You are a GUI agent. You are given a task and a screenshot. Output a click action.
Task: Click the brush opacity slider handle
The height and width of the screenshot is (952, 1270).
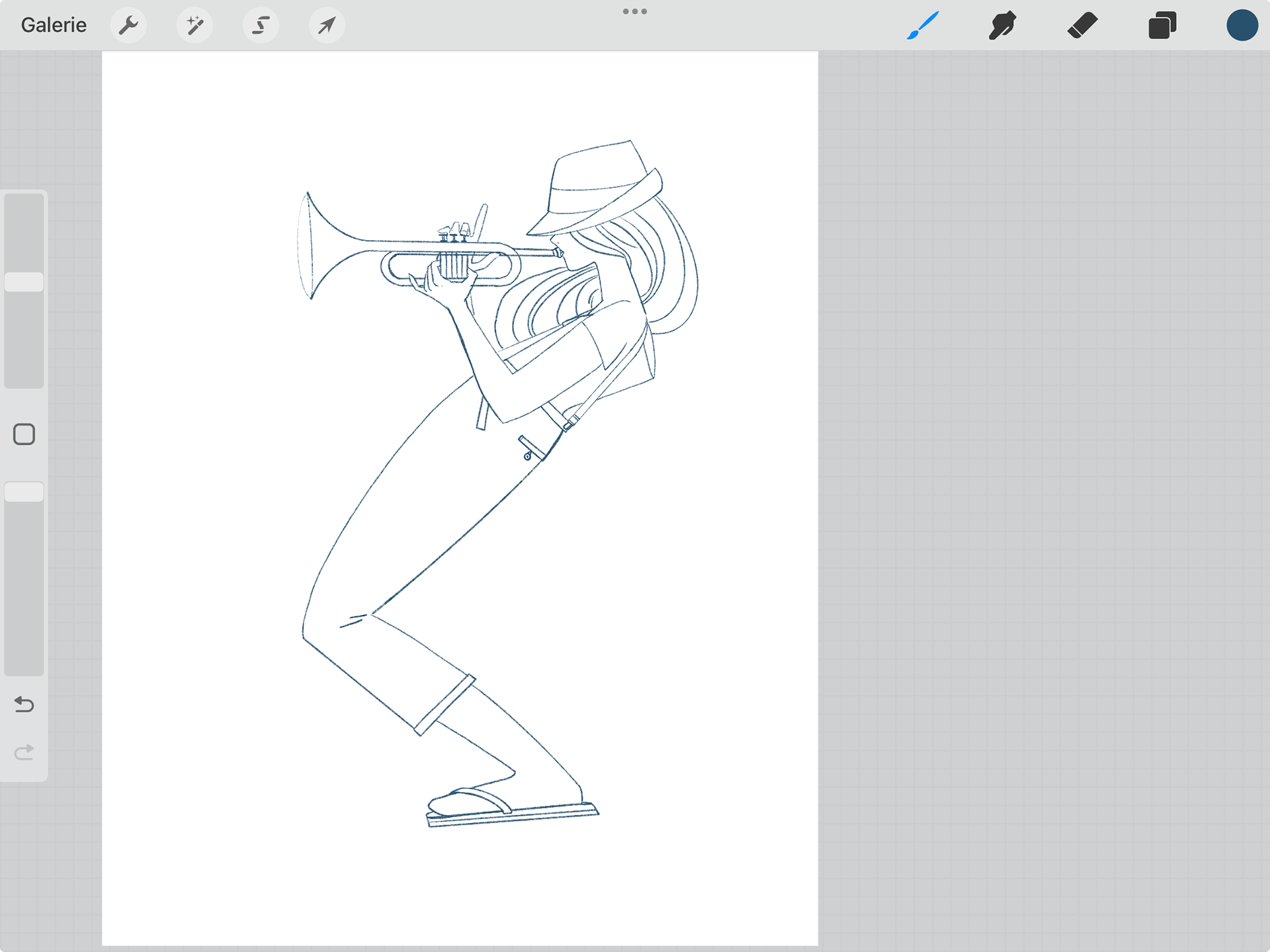tap(24, 492)
